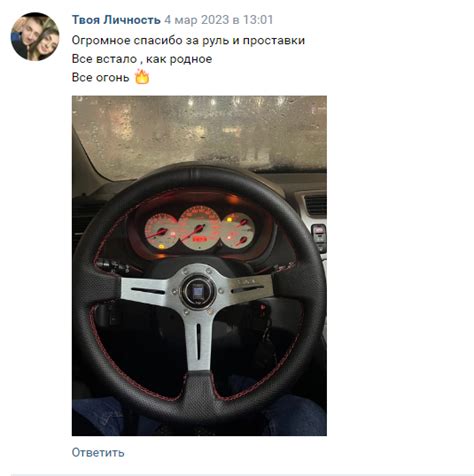Open the commenter's round profile avatar

click(35, 36)
